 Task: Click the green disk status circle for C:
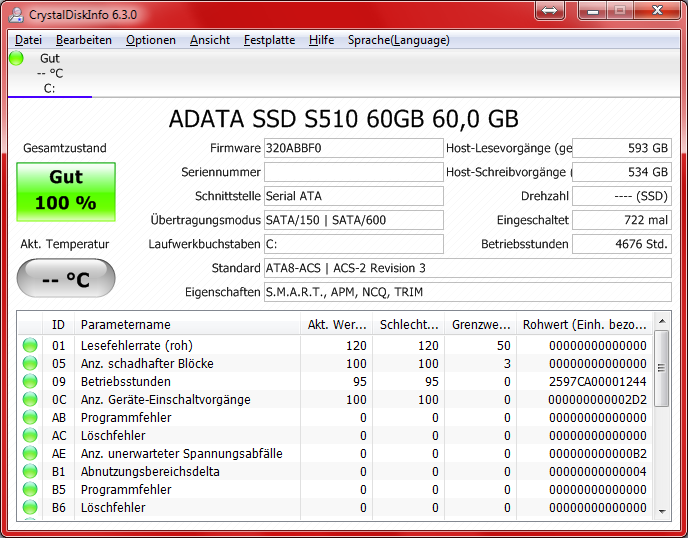16,58
